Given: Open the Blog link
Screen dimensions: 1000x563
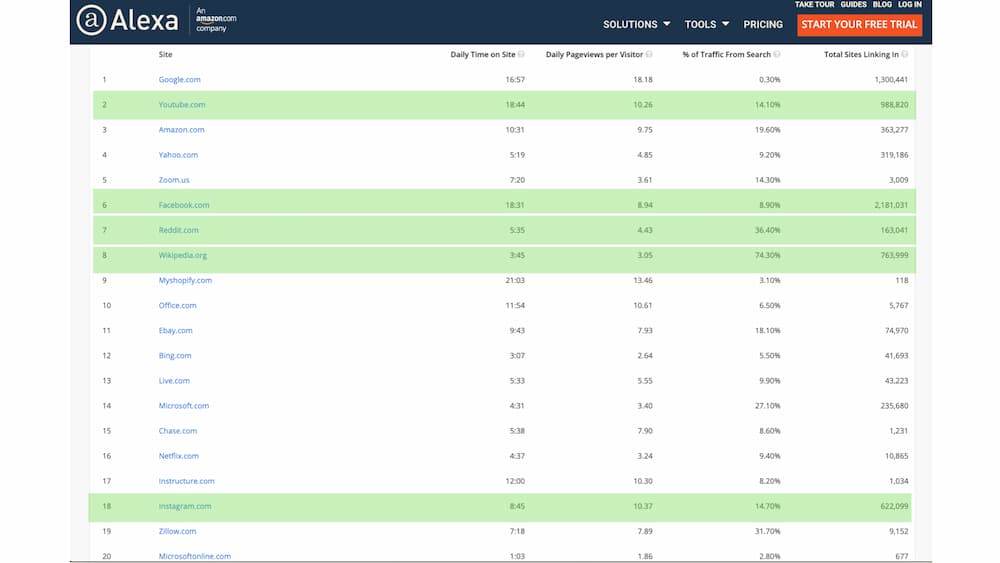Looking at the screenshot, I should pos(882,4).
